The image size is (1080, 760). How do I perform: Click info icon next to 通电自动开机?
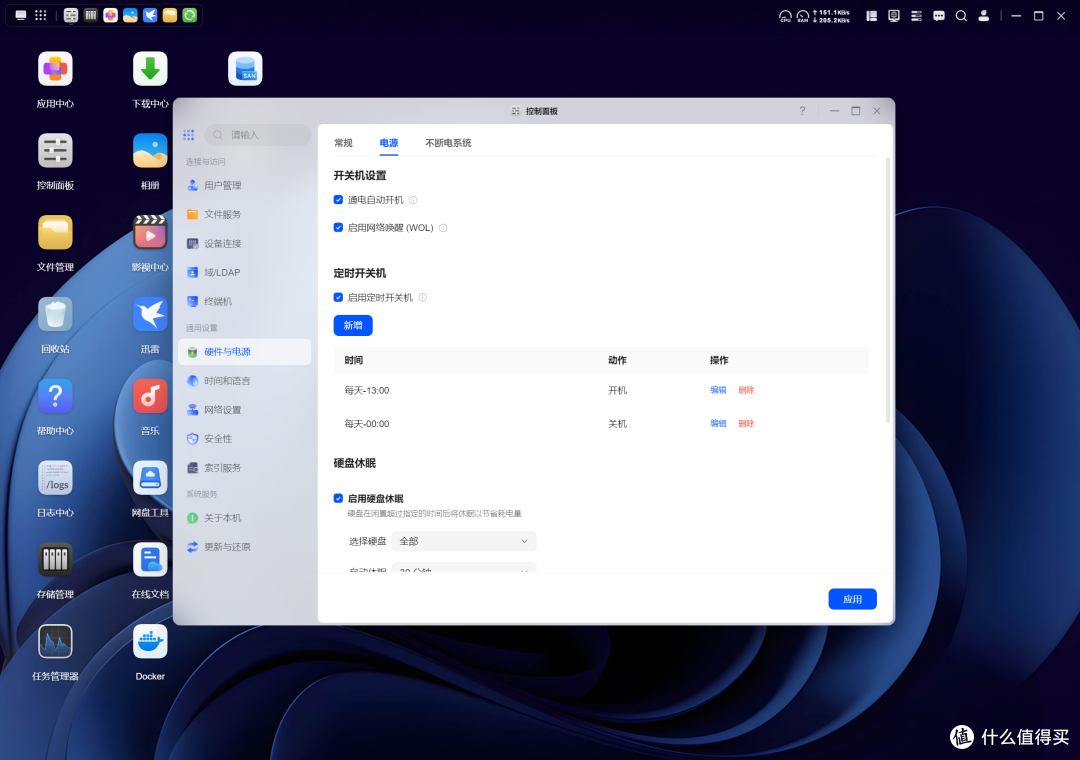pos(413,201)
